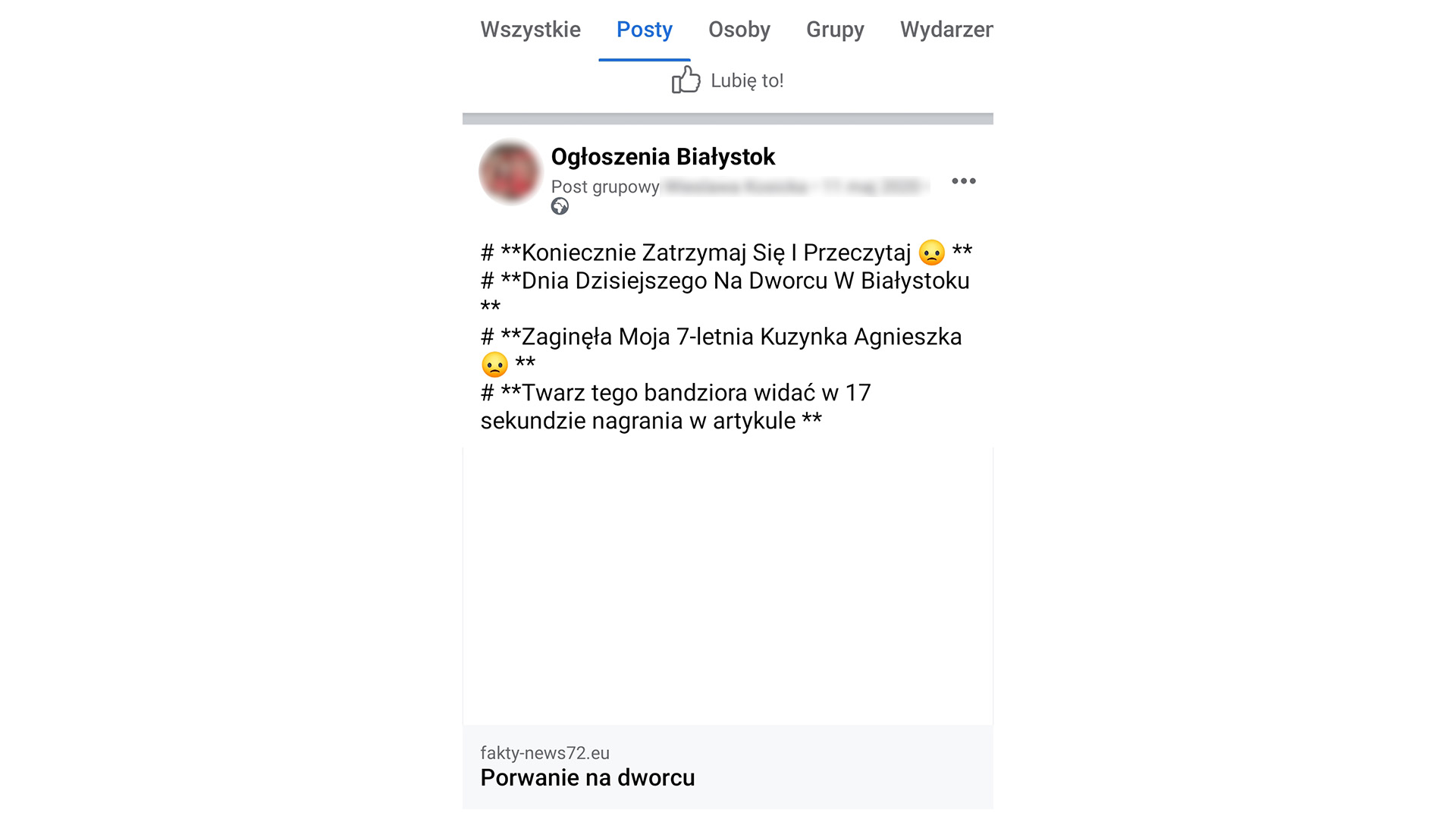1456x819 pixels.
Task: Select the Posty tab
Action: tap(645, 30)
